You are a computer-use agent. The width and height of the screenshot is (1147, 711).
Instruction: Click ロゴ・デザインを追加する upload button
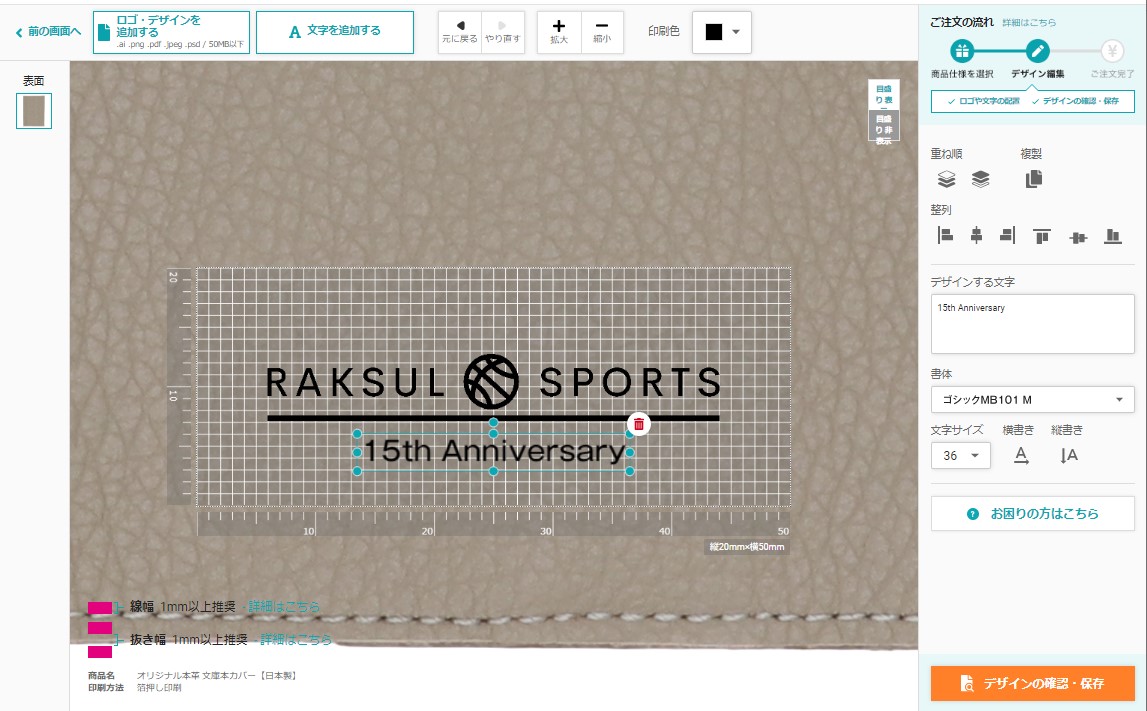tap(171, 32)
